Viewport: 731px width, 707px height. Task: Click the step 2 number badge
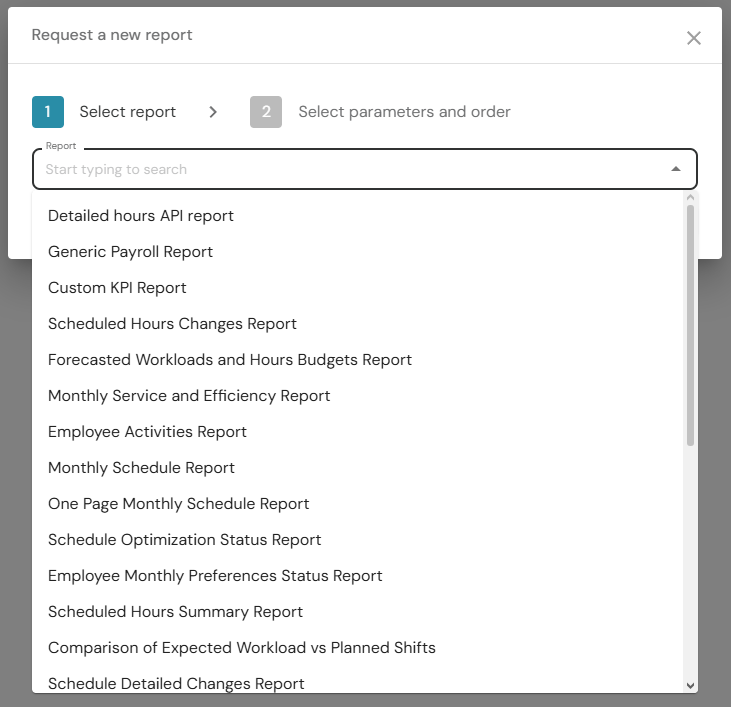pyautogui.click(x=266, y=112)
